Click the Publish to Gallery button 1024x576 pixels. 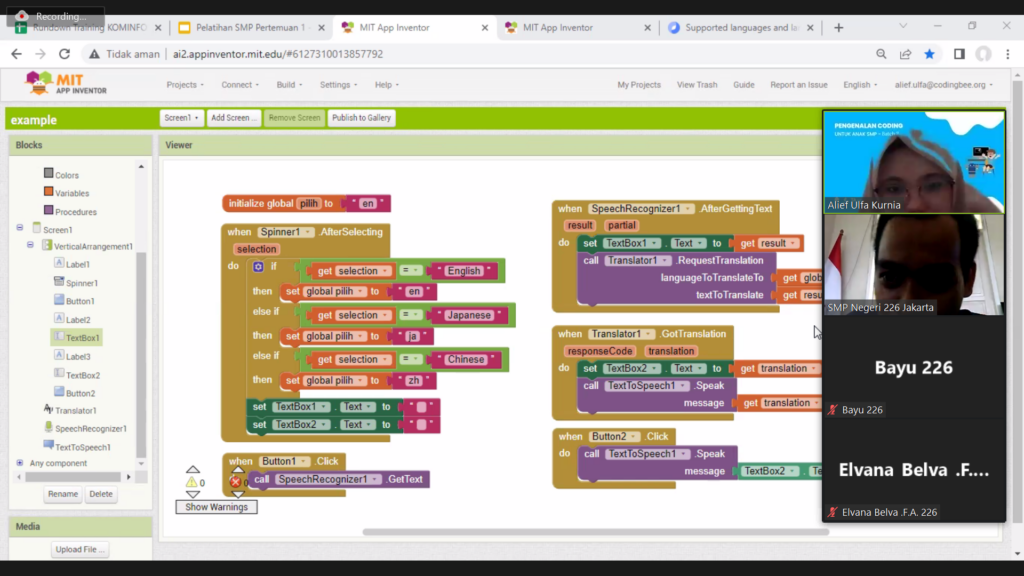point(361,117)
